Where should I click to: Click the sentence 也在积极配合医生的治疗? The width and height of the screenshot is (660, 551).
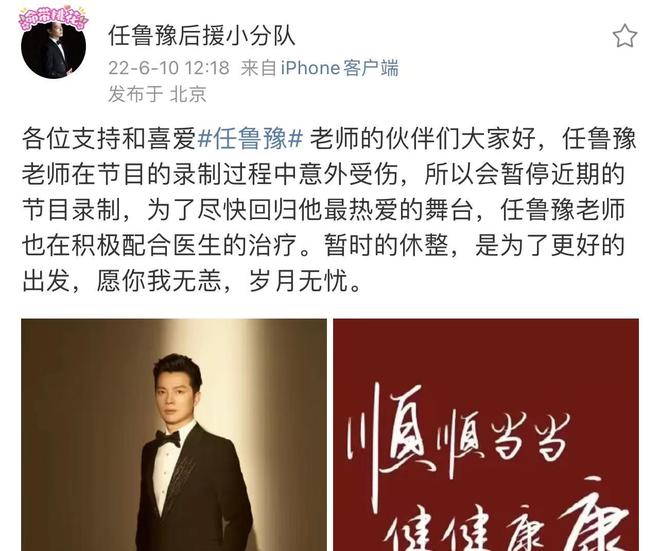[x=159, y=245]
